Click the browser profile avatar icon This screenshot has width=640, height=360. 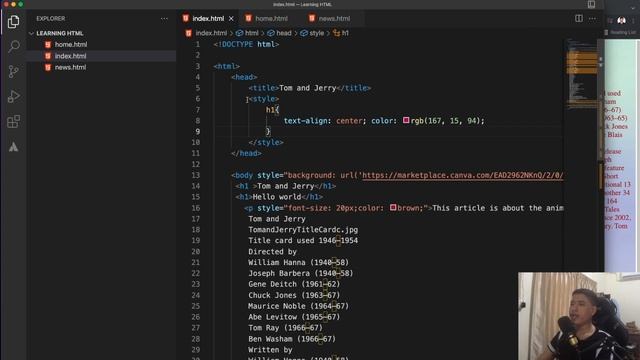pos(622,20)
